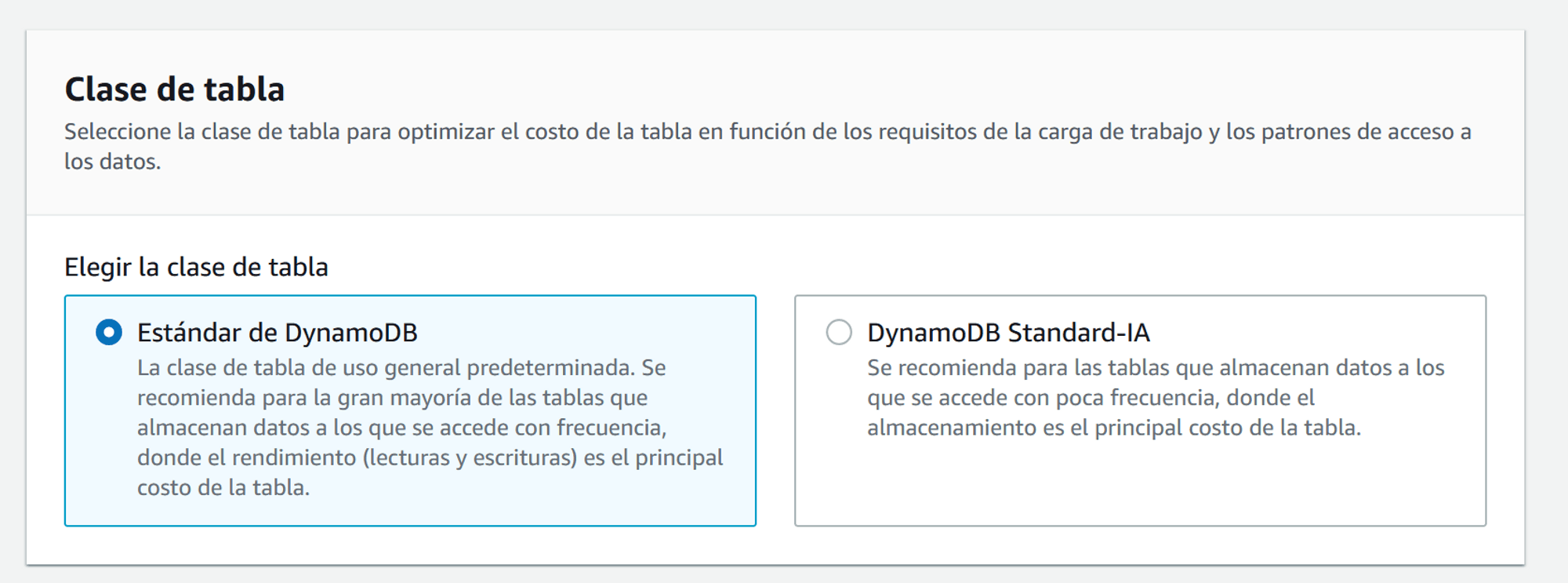The height and width of the screenshot is (583, 1568).
Task: Click "almacenan datos a los que se accede" line
Action: point(401,428)
